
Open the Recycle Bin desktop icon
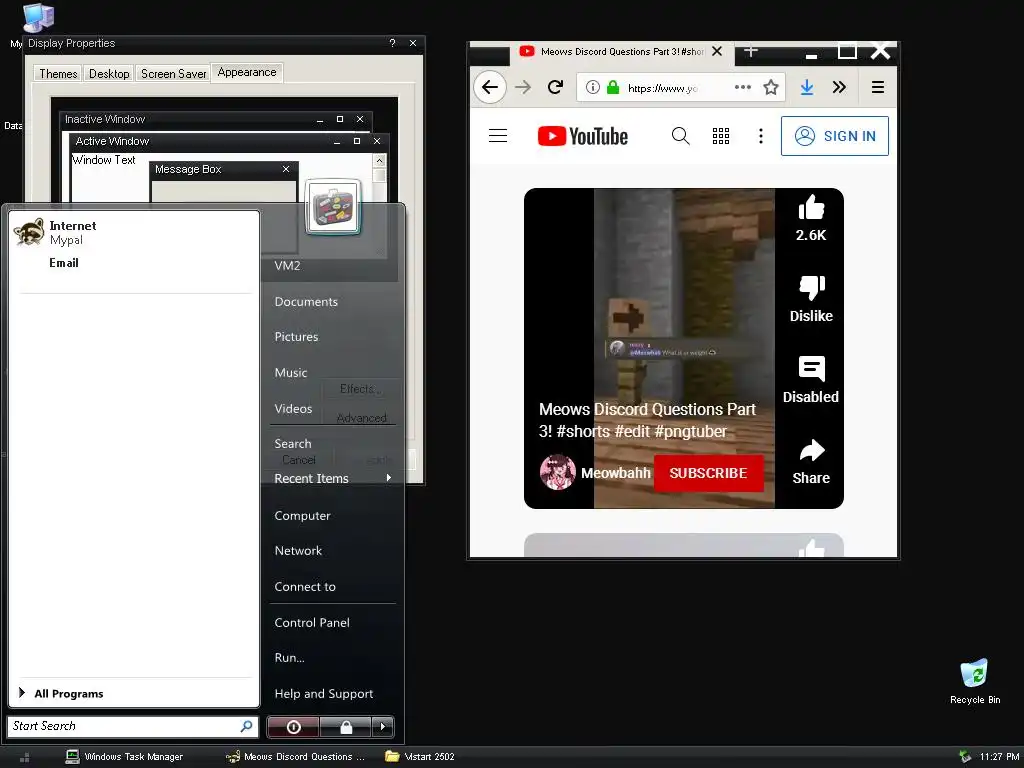[974, 681]
